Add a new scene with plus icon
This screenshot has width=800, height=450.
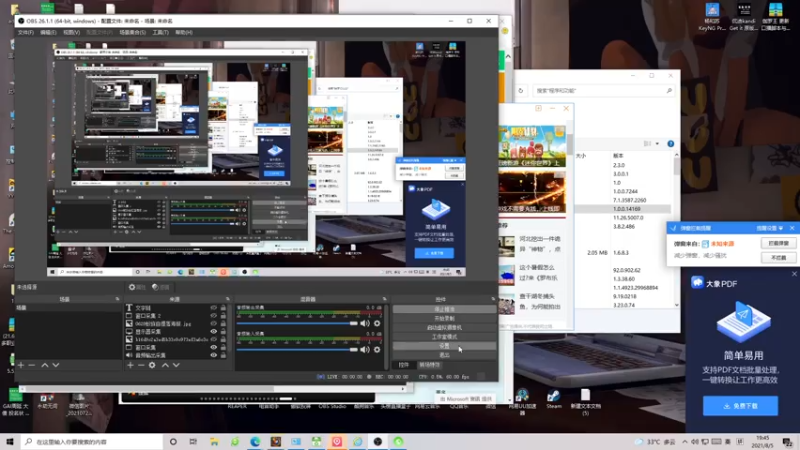point(21,365)
